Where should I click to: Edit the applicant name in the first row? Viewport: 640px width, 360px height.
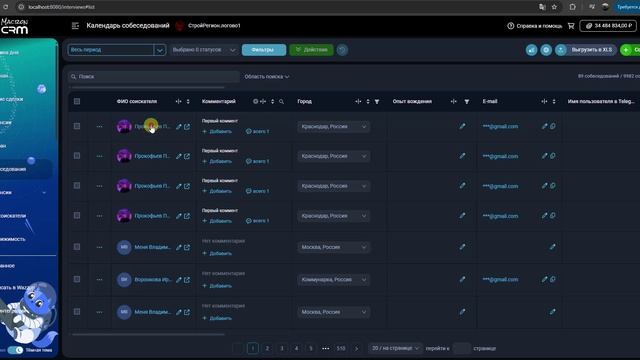pos(178,127)
